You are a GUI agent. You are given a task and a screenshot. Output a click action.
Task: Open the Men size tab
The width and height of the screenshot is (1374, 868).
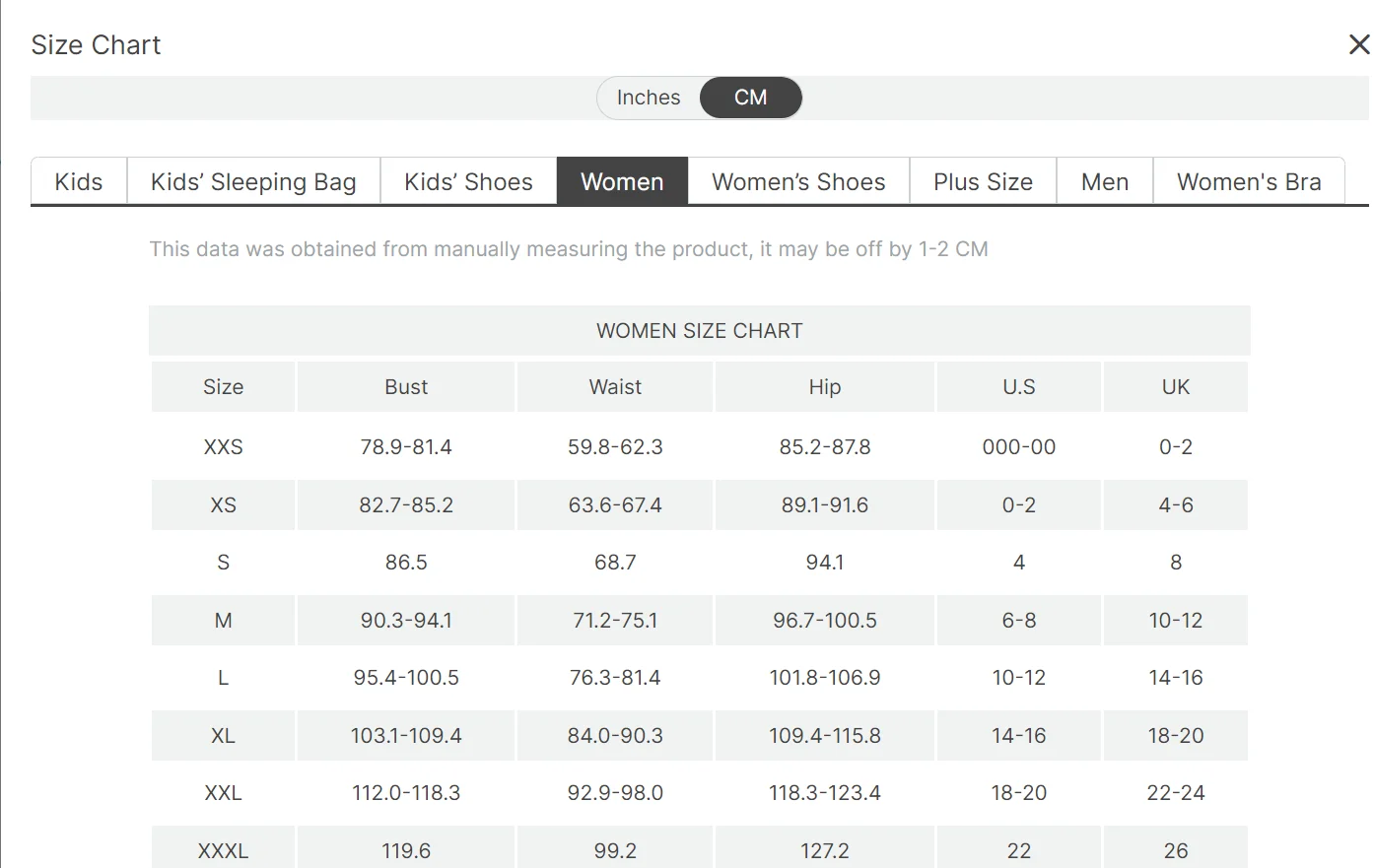[x=1105, y=181]
